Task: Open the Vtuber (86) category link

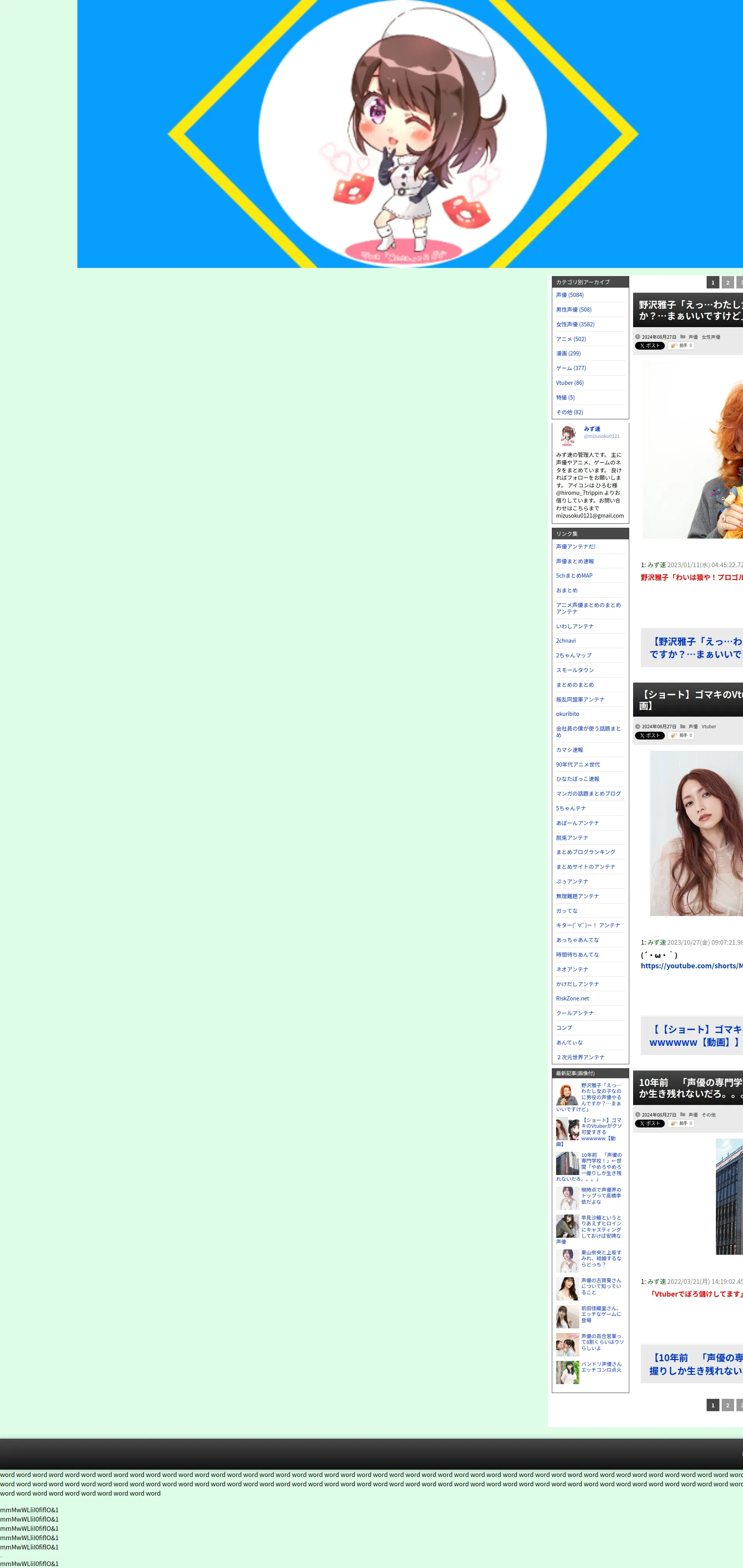Action: click(570, 383)
